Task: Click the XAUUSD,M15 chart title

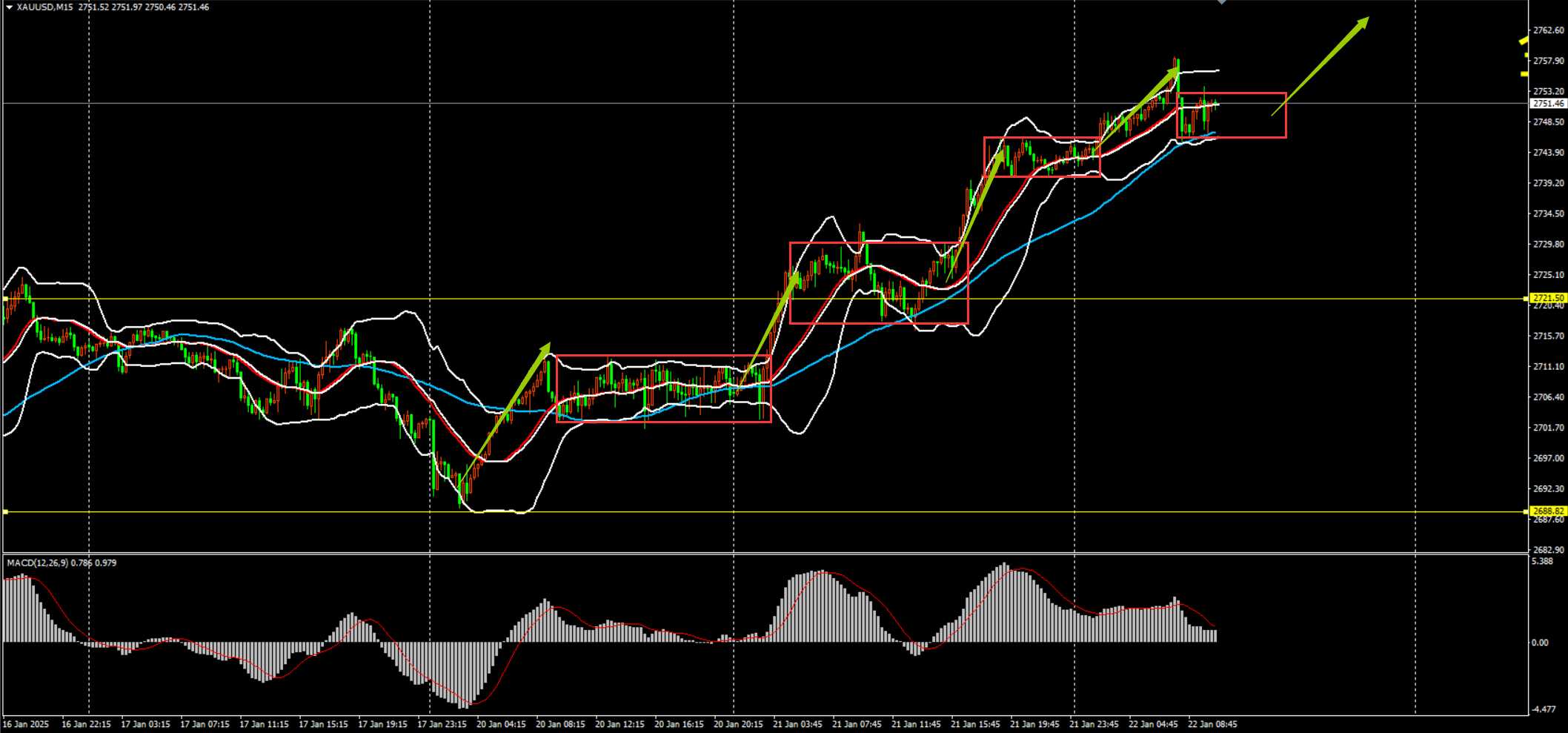Action: click(44, 7)
